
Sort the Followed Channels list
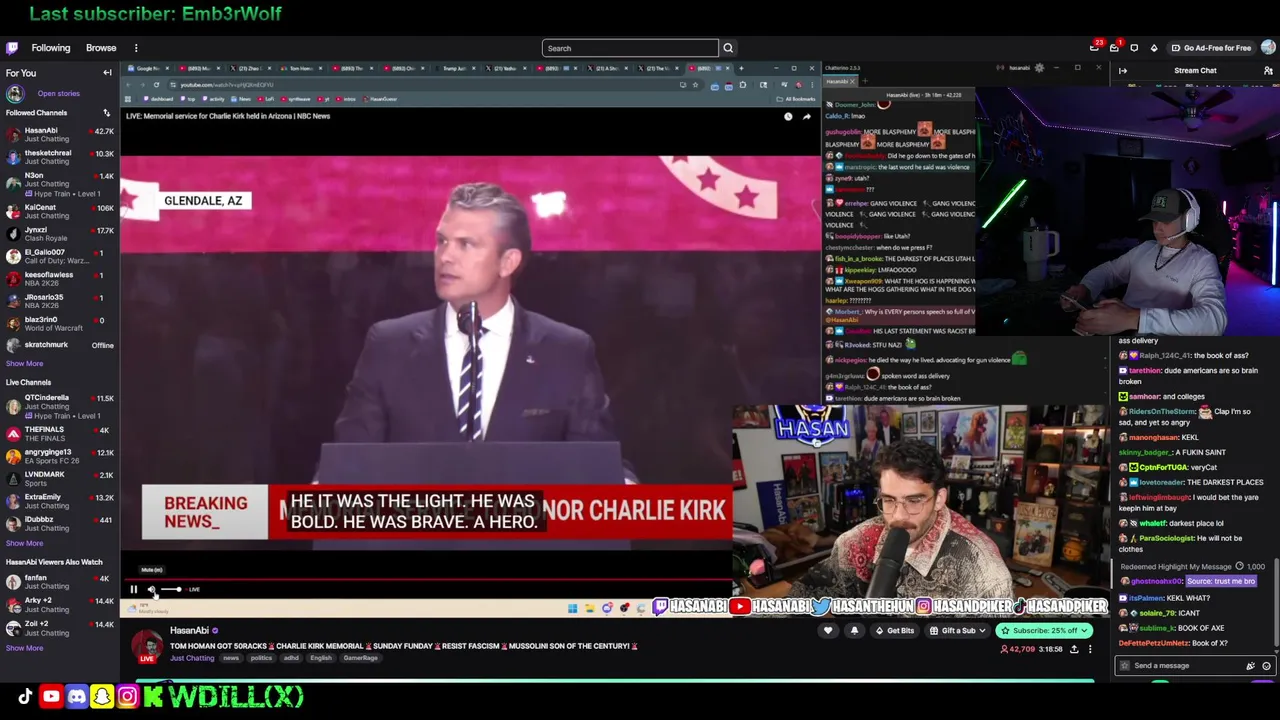pos(106,113)
